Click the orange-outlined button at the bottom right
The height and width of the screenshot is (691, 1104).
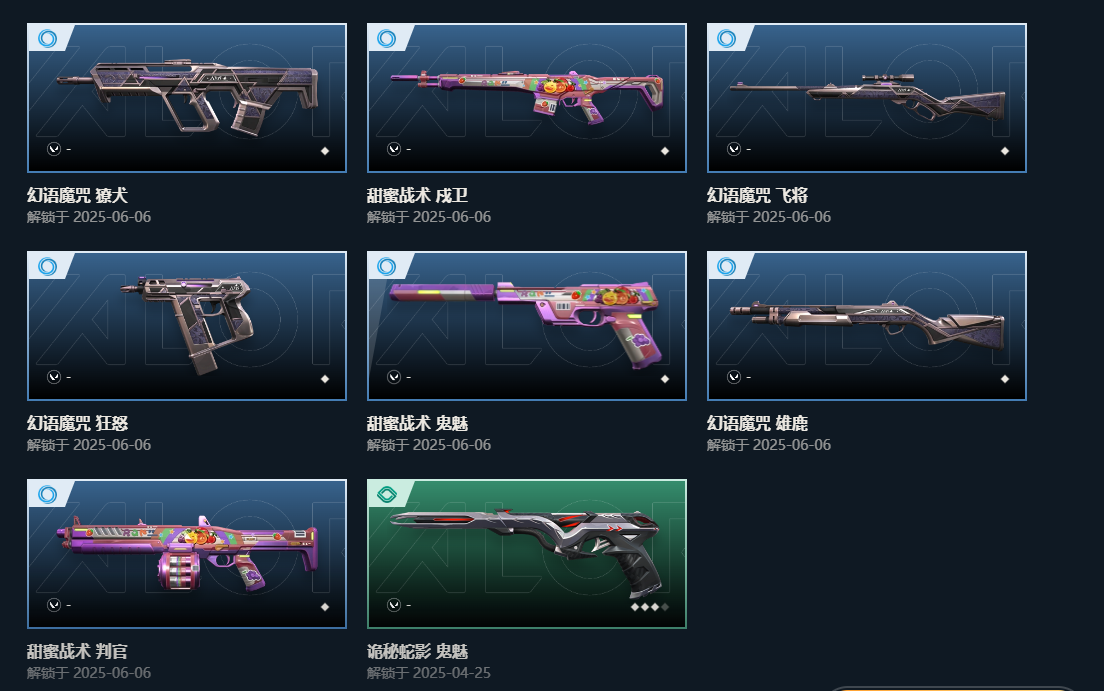[x=953, y=688]
